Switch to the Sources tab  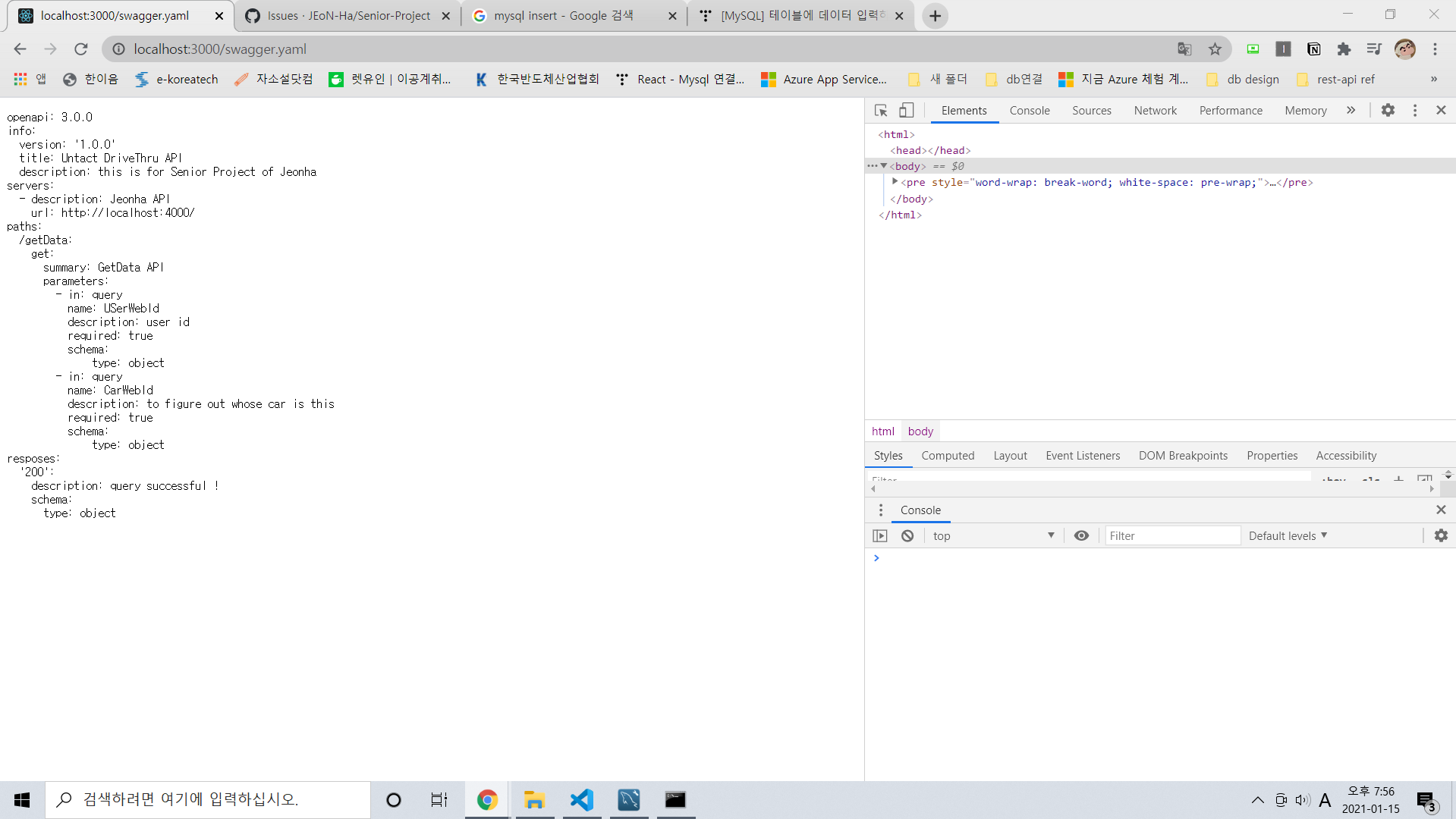point(1092,111)
